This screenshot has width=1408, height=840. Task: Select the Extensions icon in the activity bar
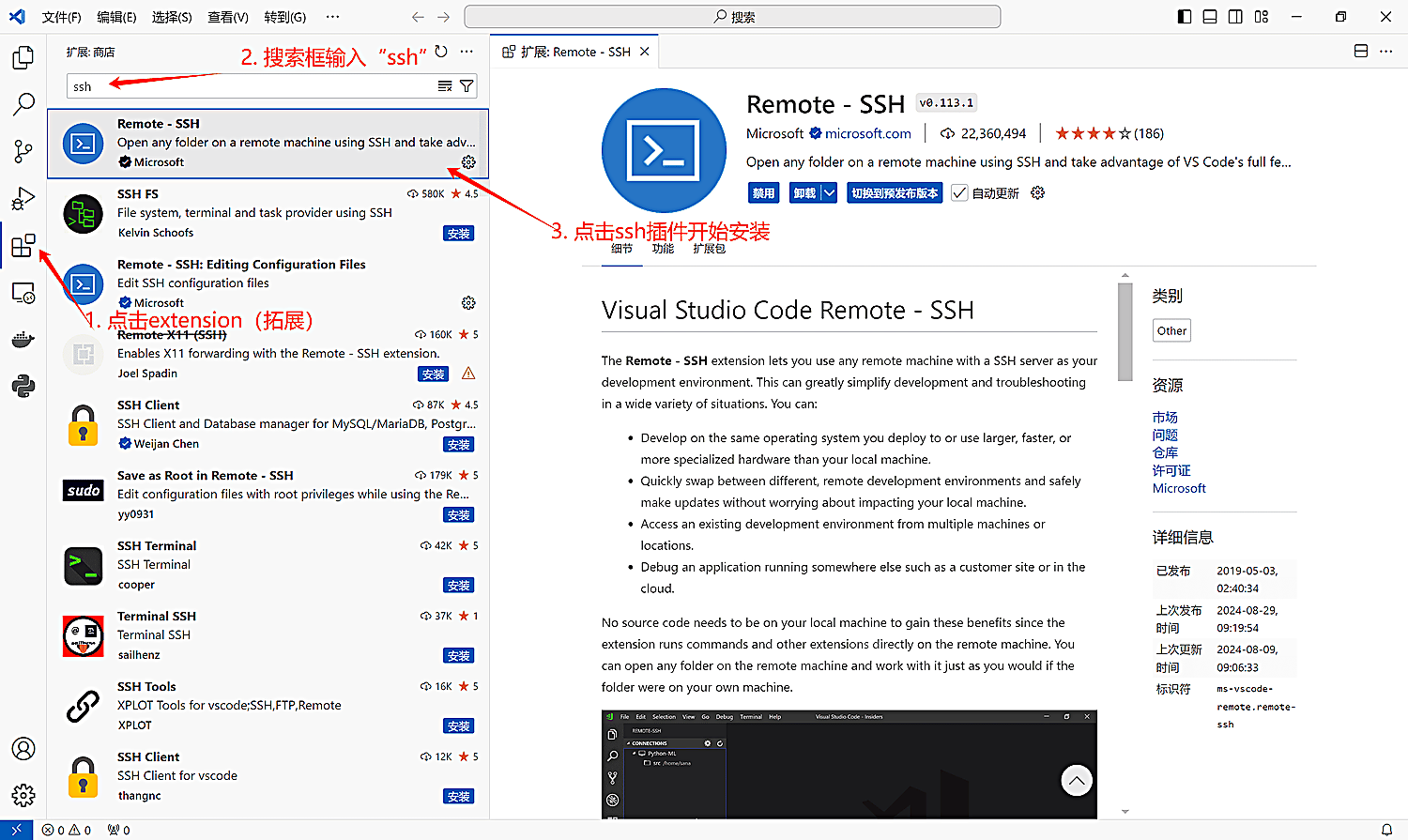(23, 246)
